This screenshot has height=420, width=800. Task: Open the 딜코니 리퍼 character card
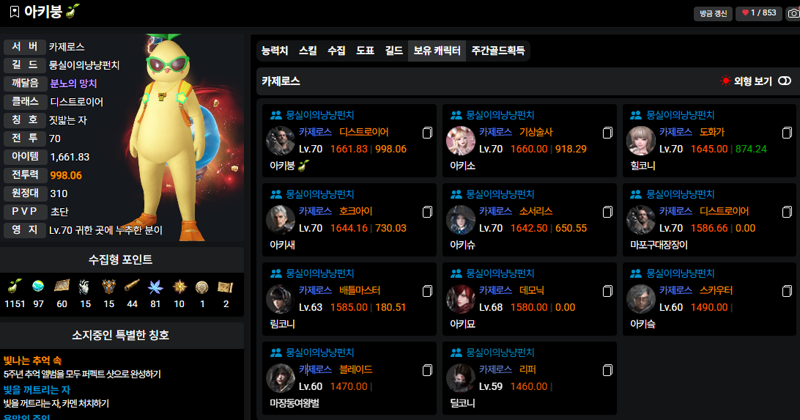tap(529, 378)
